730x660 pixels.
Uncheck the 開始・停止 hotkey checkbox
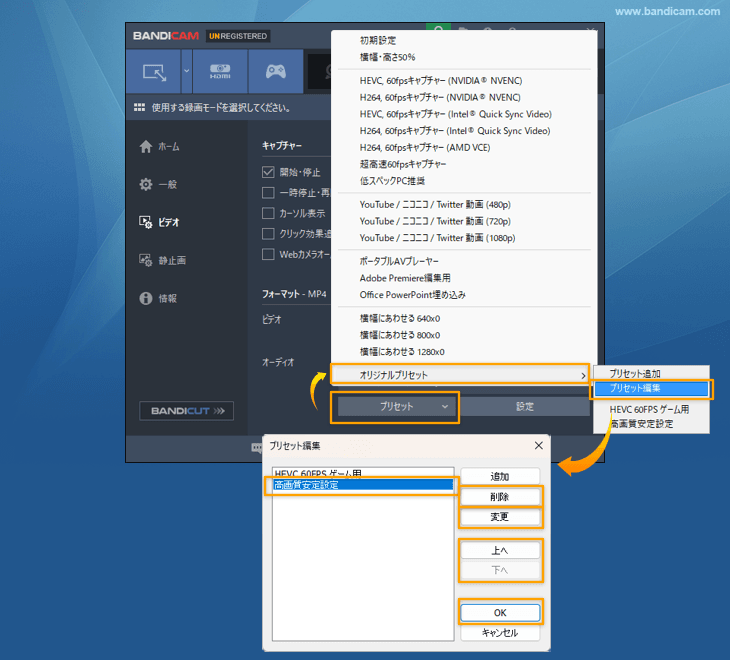[268, 173]
